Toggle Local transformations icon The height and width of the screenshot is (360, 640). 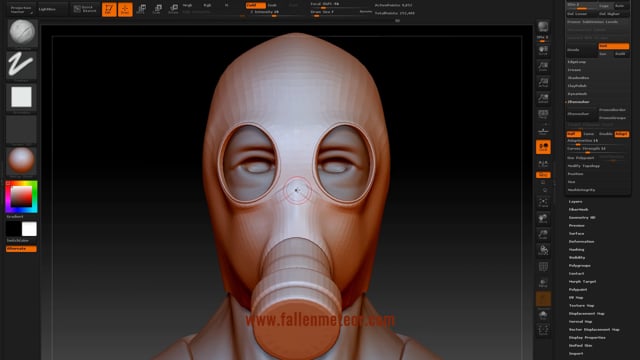(x=543, y=147)
